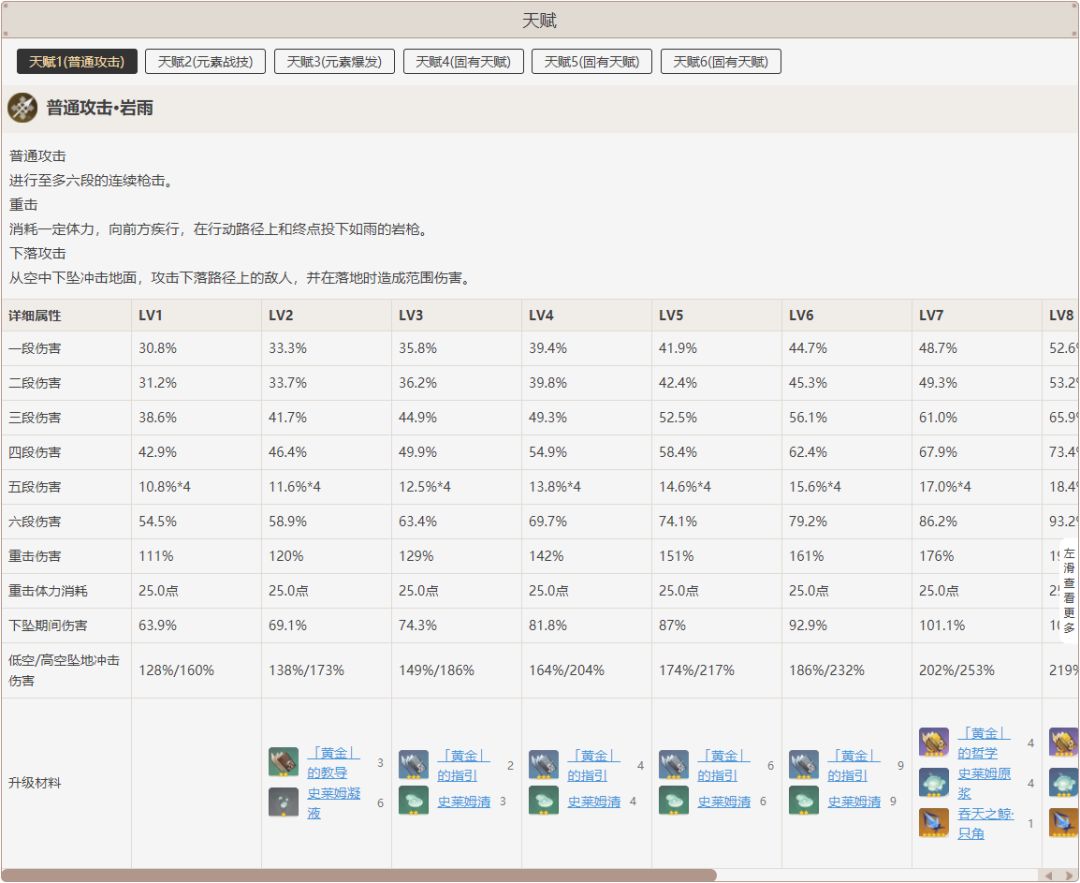
Task: Click 史莱姆清 icon in LV5 column
Action: coord(674,800)
